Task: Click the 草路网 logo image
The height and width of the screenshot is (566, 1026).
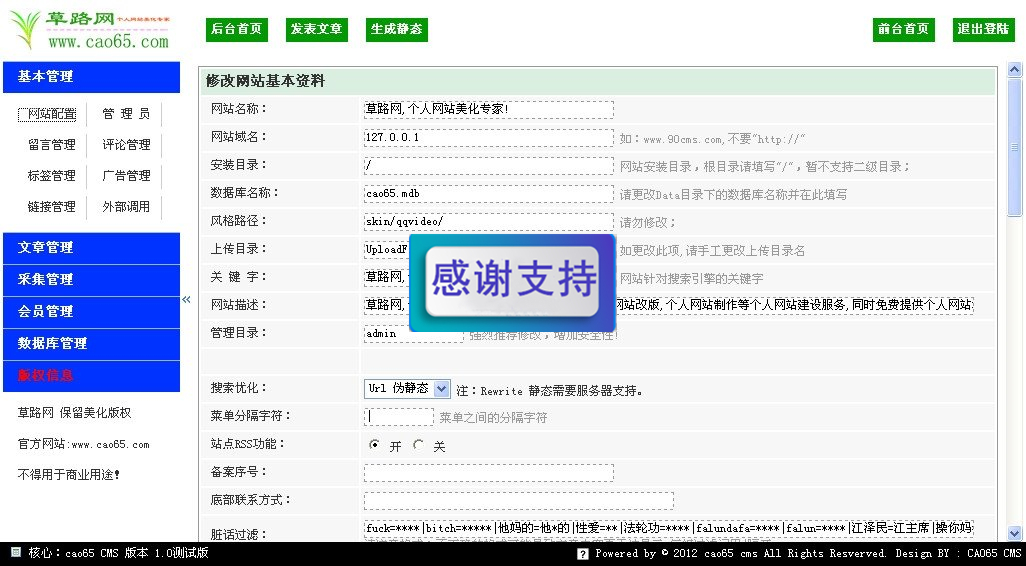Action: [90, 29]
